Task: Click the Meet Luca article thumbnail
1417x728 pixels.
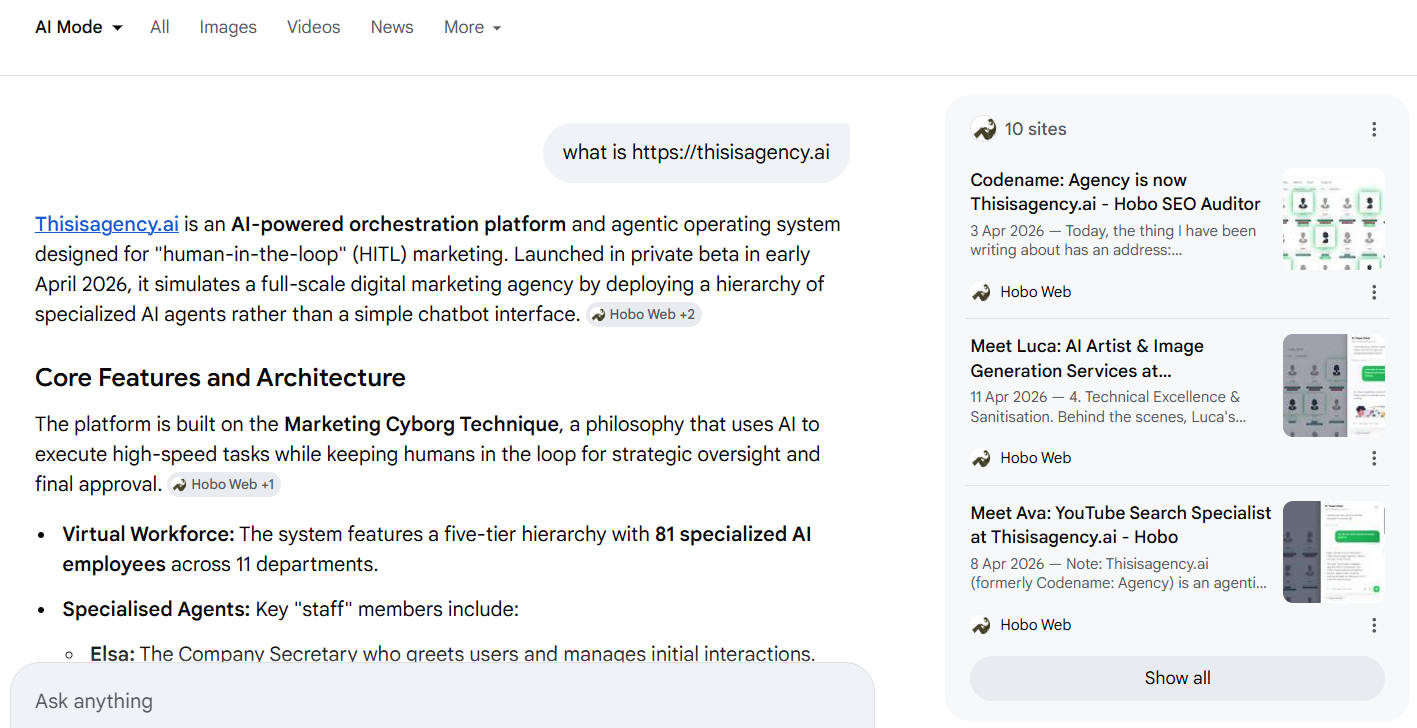Action: 1334,386
